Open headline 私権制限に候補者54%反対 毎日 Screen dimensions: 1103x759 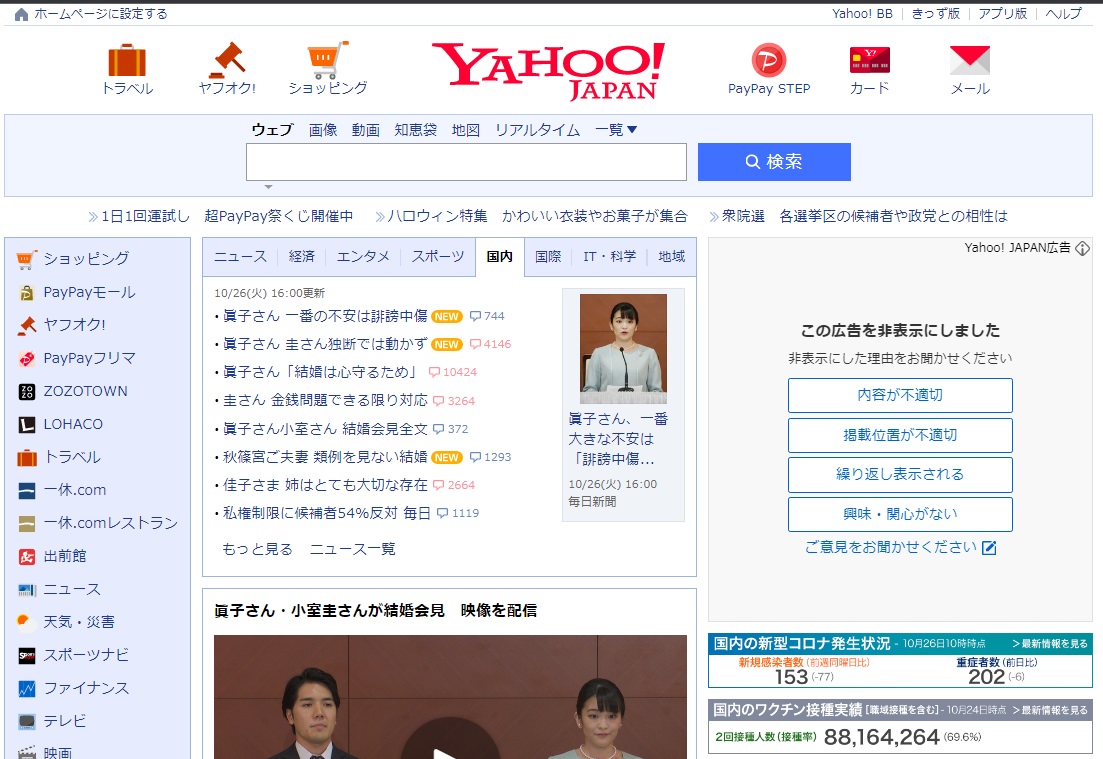click(x=326, y=513)
